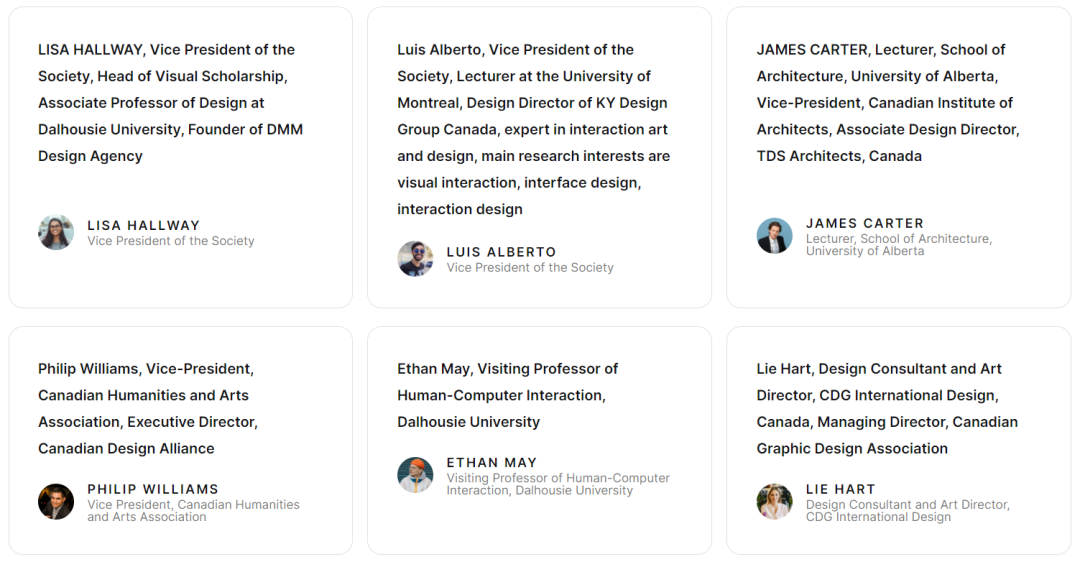The height and width of the screenshot is (562, 1080).
Task: Click Philip Williams' bio about Canadian Design Alliance
Action: [148, 408]
